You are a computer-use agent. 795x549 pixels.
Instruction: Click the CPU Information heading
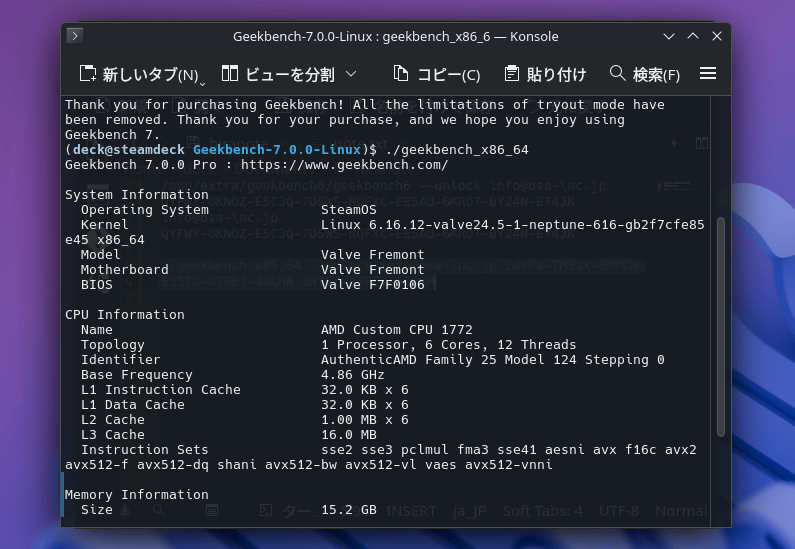tap(125, 315)
